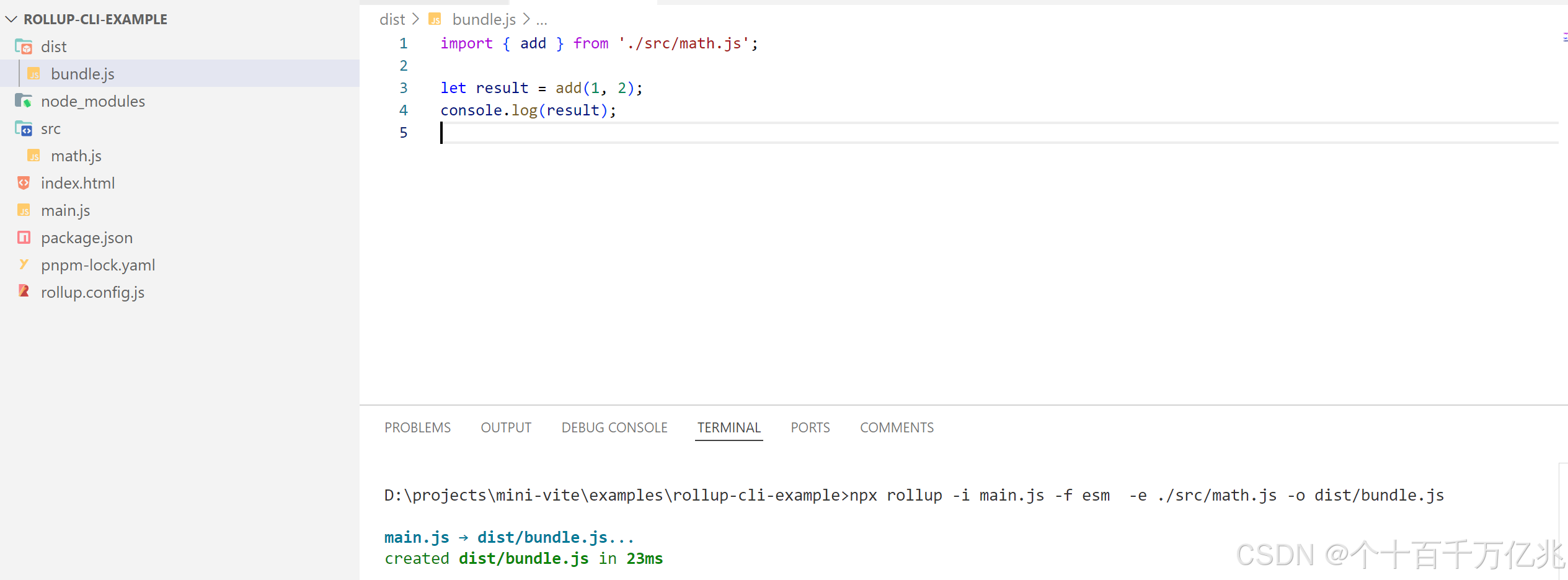
Task: Click the rollup.config.js Rollup icon
Action: (x=24, y=292)
